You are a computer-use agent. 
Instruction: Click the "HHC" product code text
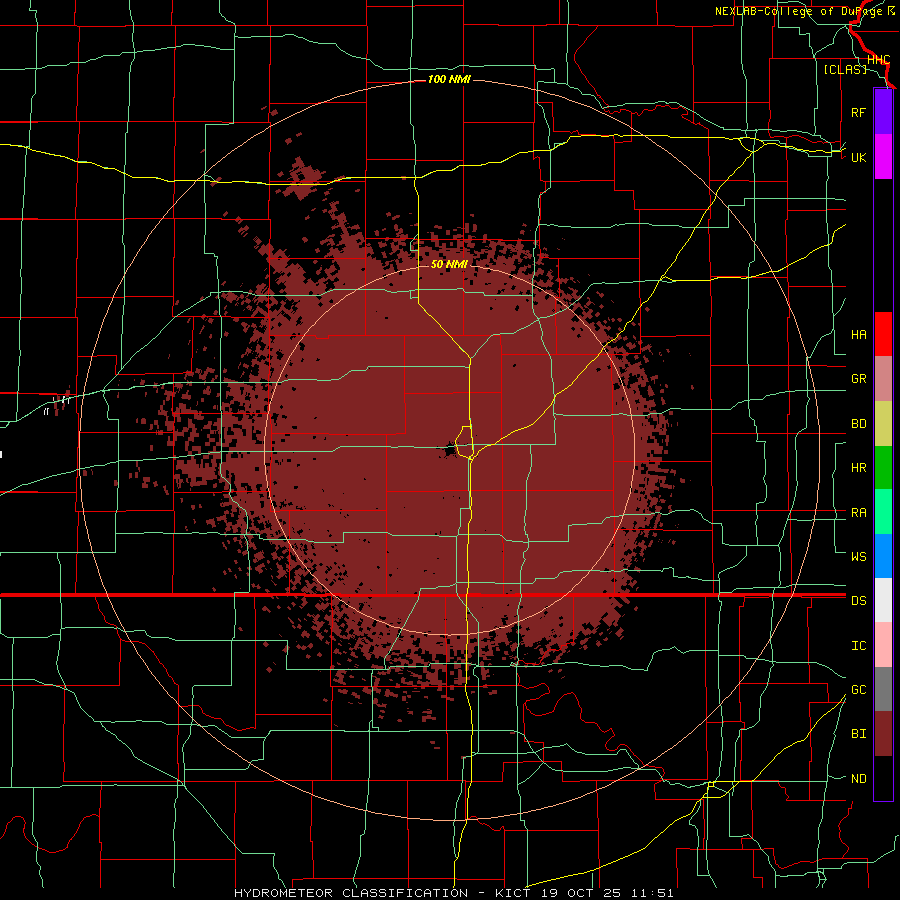click(x=878, y=60)
